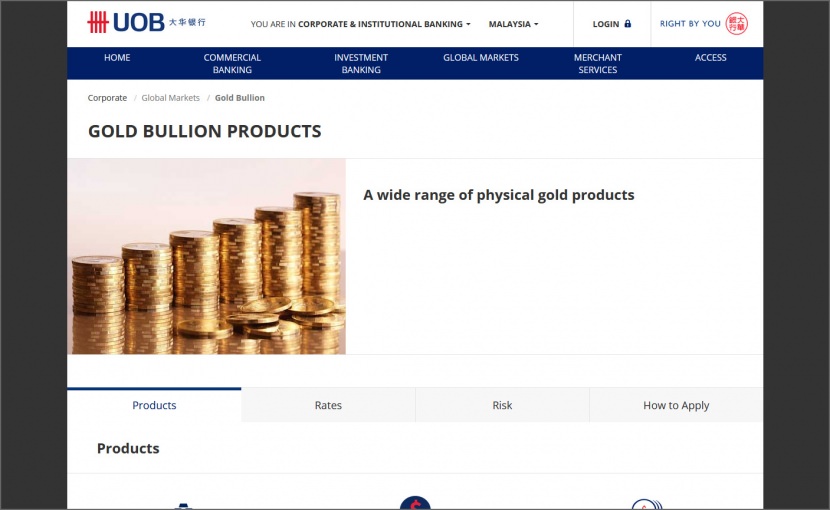Viewport: 830px width, 510px height.
Task: Click the Global Markets breadcrumb link
Action: pyautogui.click(x=170, y=98)
